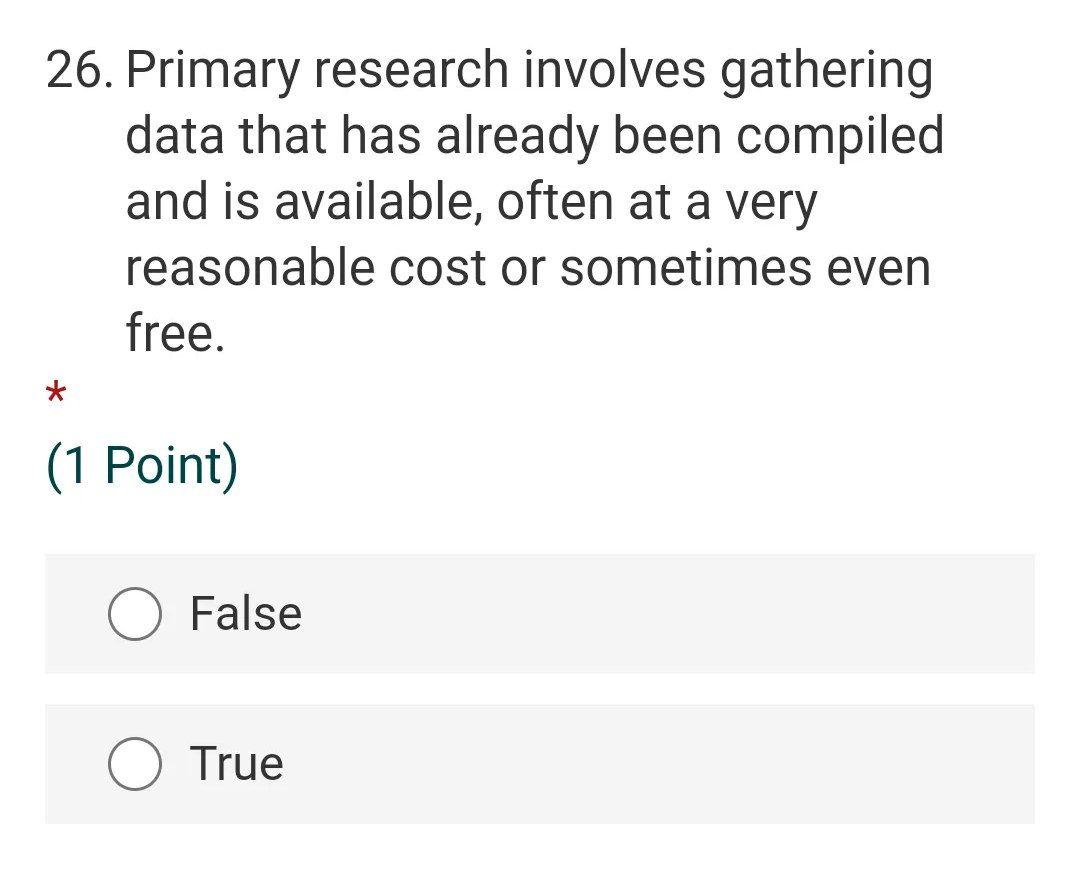
Task: Click the circle next to True
Action: tap(134, 763)
